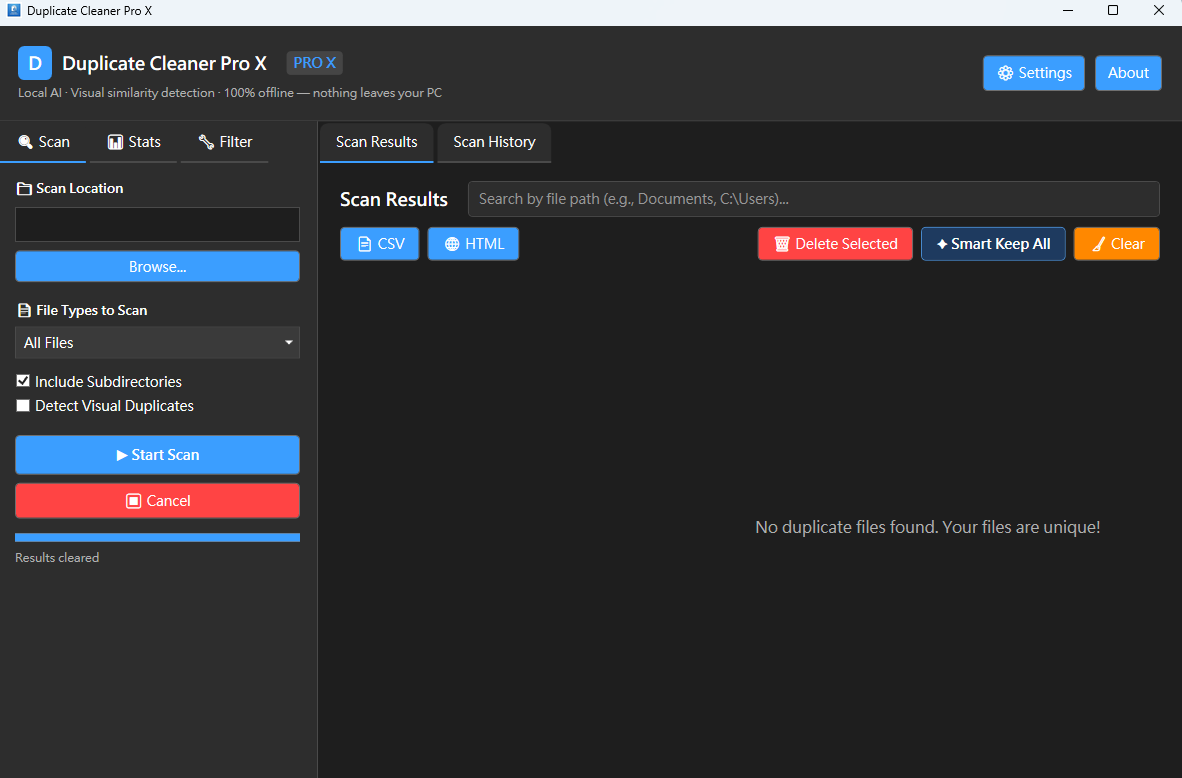Viewport: 1182px width, 778px height.
Task: Click the scan progress bar
Action: (x=158, y=538)
